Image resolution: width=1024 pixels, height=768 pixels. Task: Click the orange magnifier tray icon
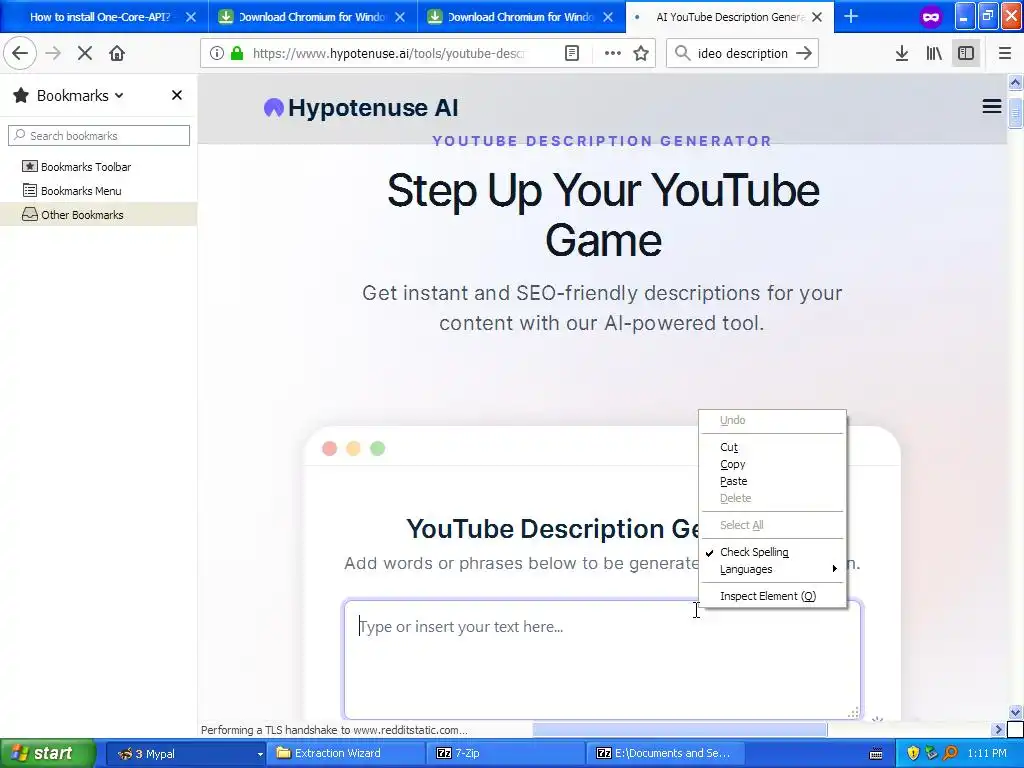(950, 754)
